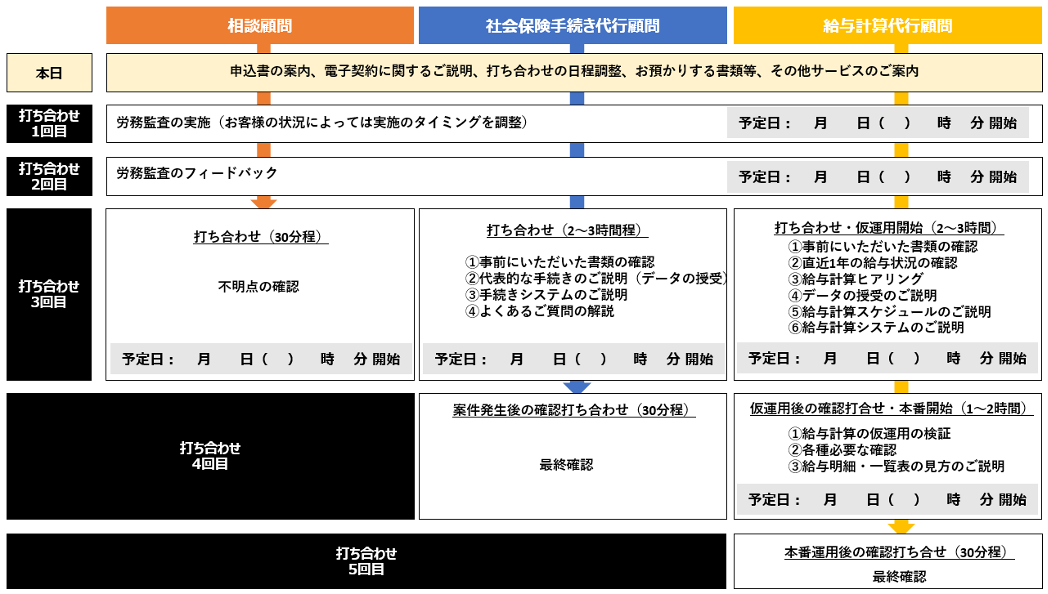
Task: Select the 不明点の確認 text
Action: click(x=259, y=287)
